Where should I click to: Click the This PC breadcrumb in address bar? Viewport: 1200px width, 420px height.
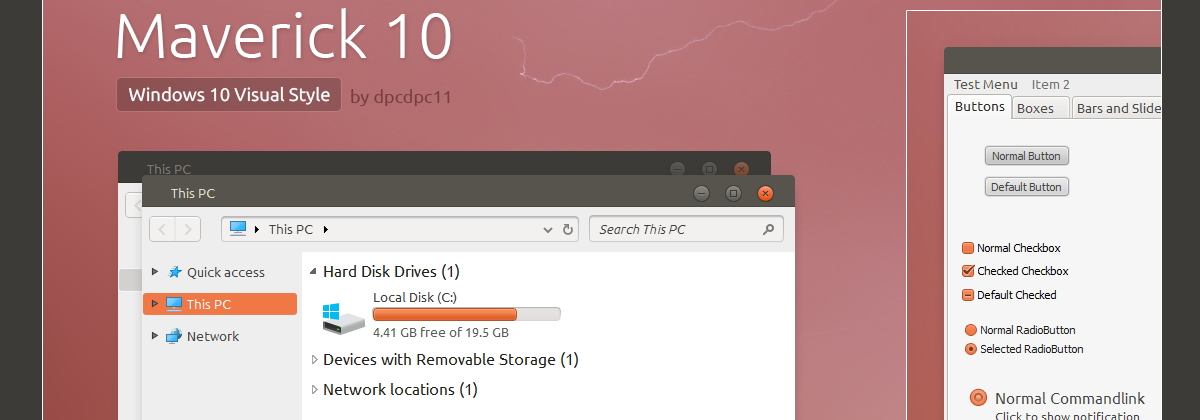(290, 229)
